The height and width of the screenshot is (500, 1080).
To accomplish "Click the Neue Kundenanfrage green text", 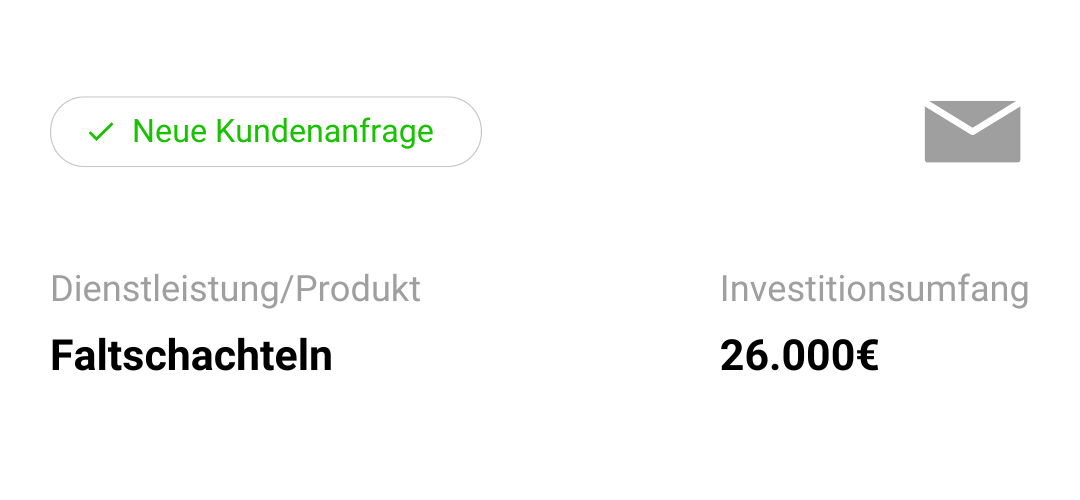I will click(x=283, y=131).
